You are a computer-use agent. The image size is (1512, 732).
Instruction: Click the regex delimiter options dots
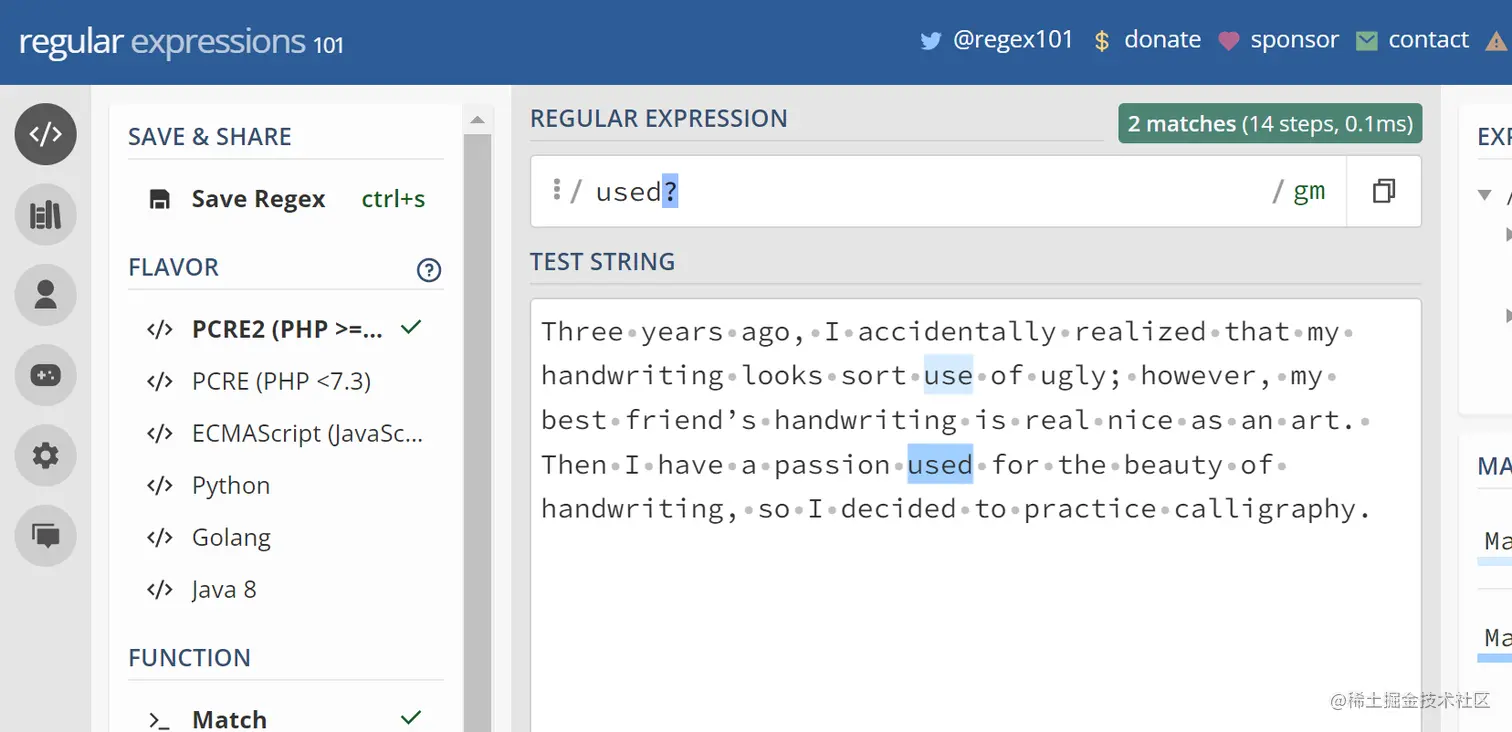click(x=556, y=189)
